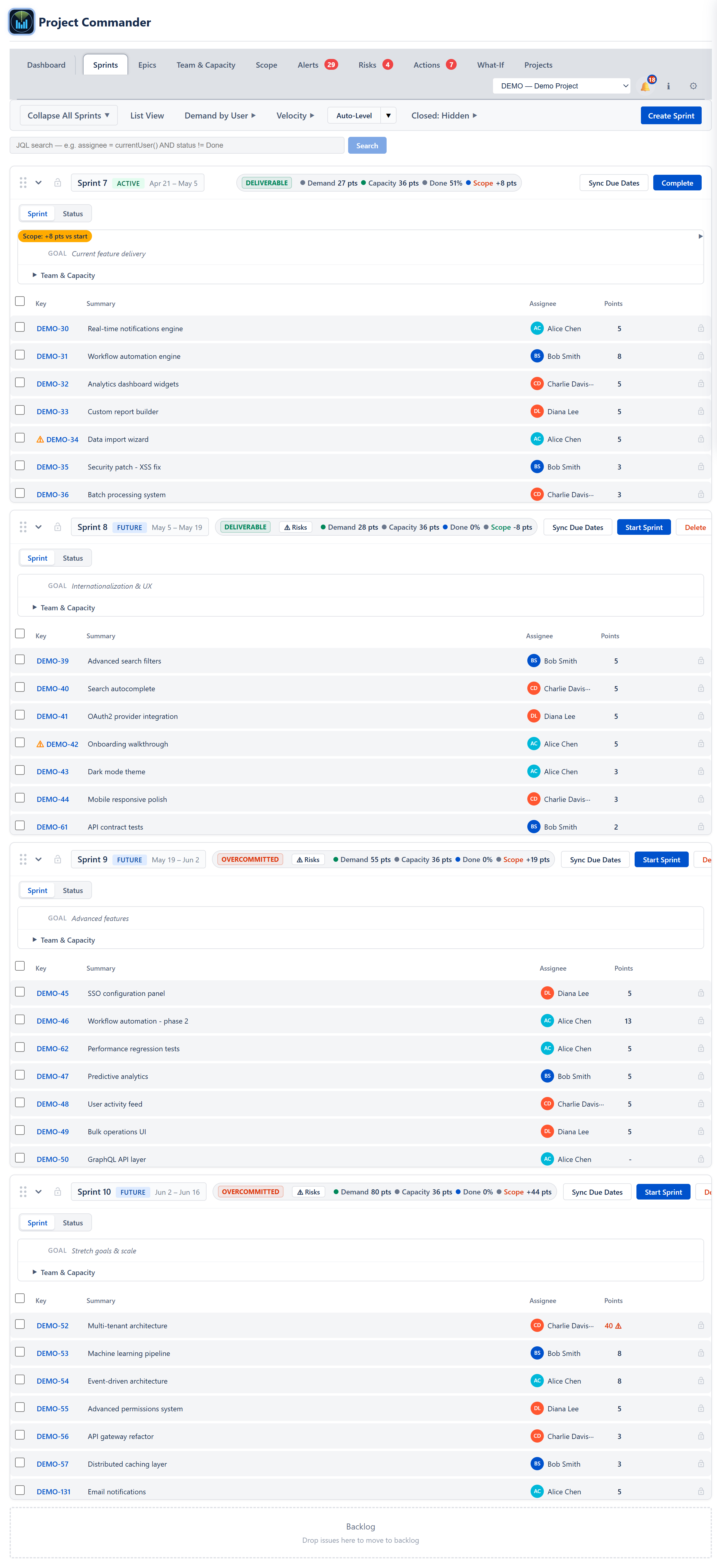717x1568 pixels.
Task: Click the Sprint 9 drag handle icon
Action: (23, 859)
